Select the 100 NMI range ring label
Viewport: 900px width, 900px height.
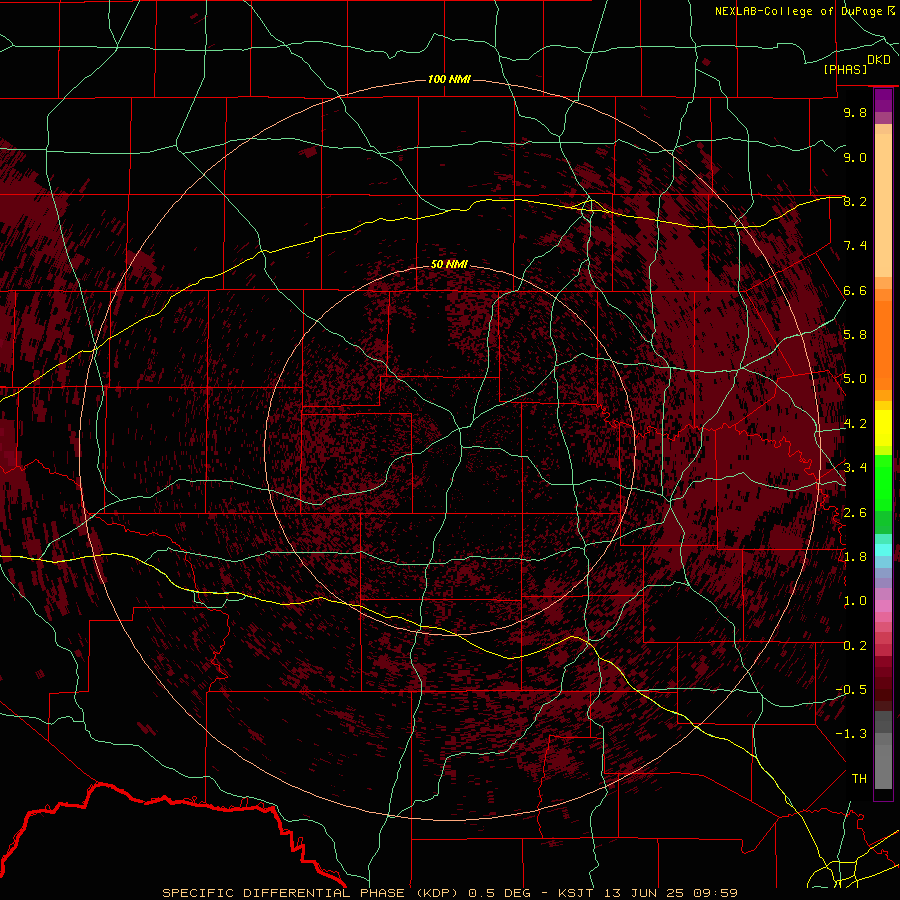click(x=449, y=79)
